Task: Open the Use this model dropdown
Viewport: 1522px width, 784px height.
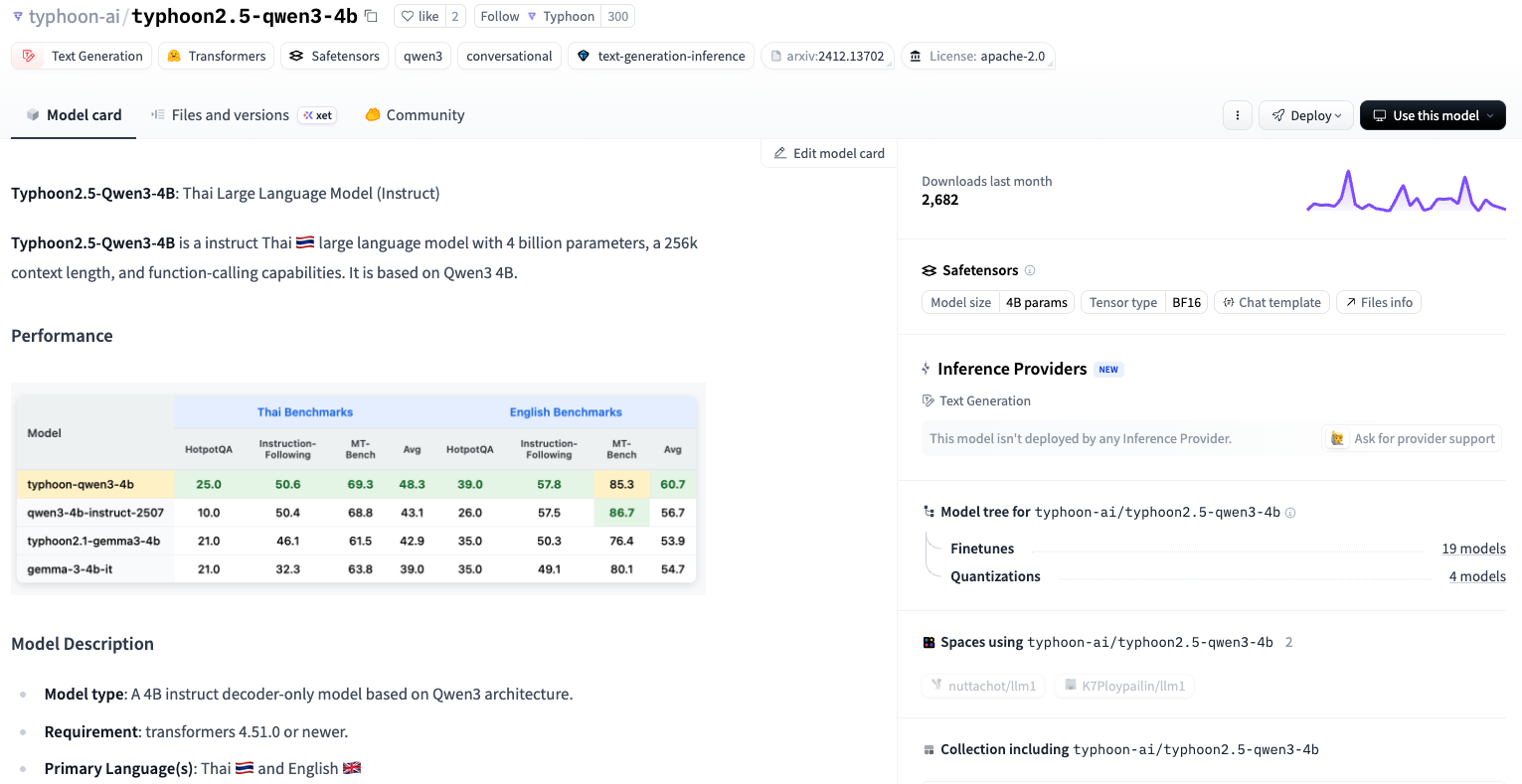Action: [1432, 115]
